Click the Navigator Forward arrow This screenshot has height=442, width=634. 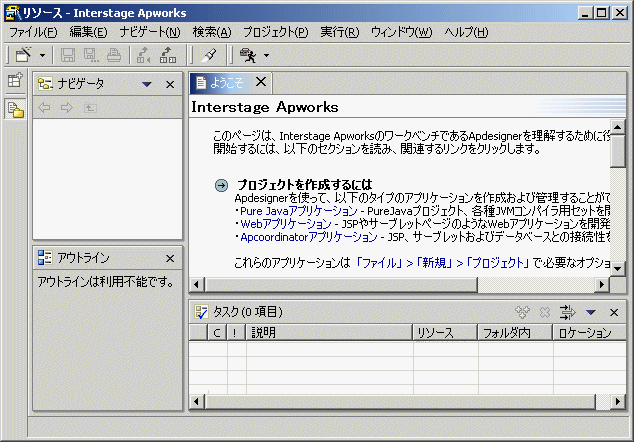[x=67, y=108]
